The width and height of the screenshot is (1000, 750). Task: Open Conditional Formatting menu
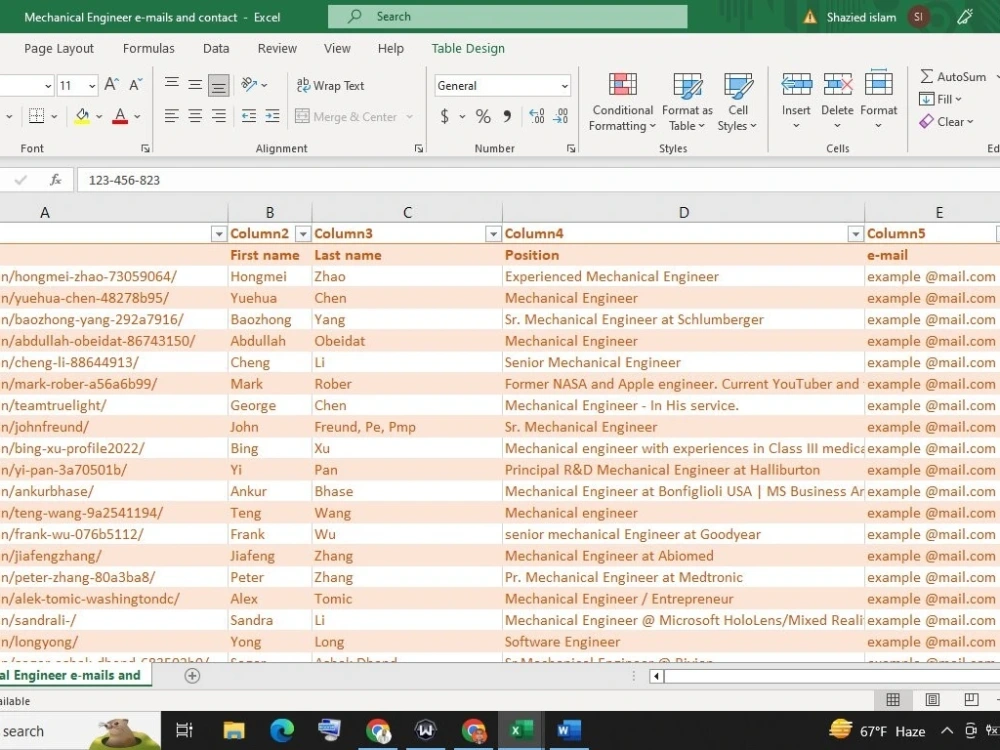[622, 102]
